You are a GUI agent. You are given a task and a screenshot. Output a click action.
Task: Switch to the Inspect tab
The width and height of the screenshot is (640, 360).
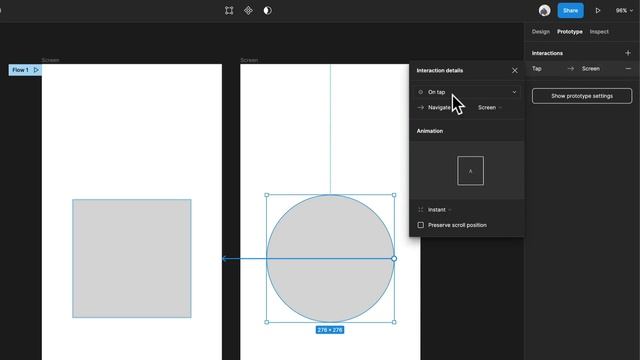click(599, 31)
